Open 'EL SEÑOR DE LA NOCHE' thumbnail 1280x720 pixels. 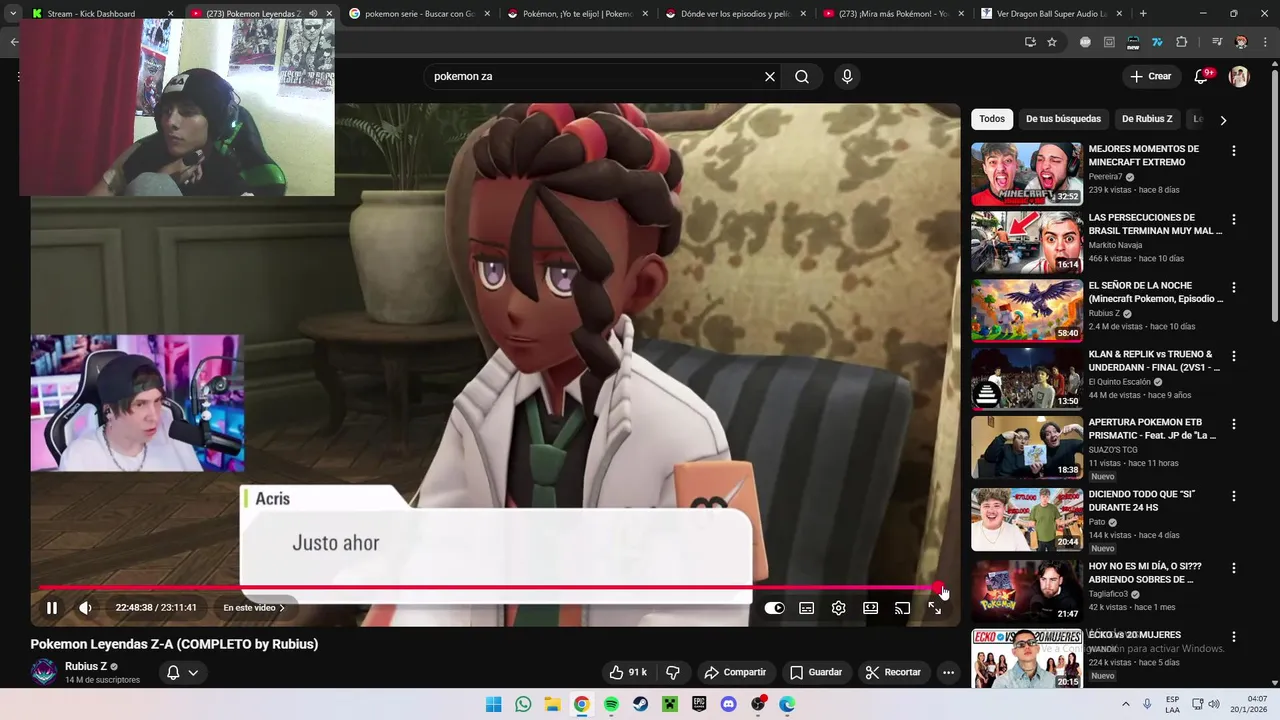pyautogui.click(x=1027, y=310)
